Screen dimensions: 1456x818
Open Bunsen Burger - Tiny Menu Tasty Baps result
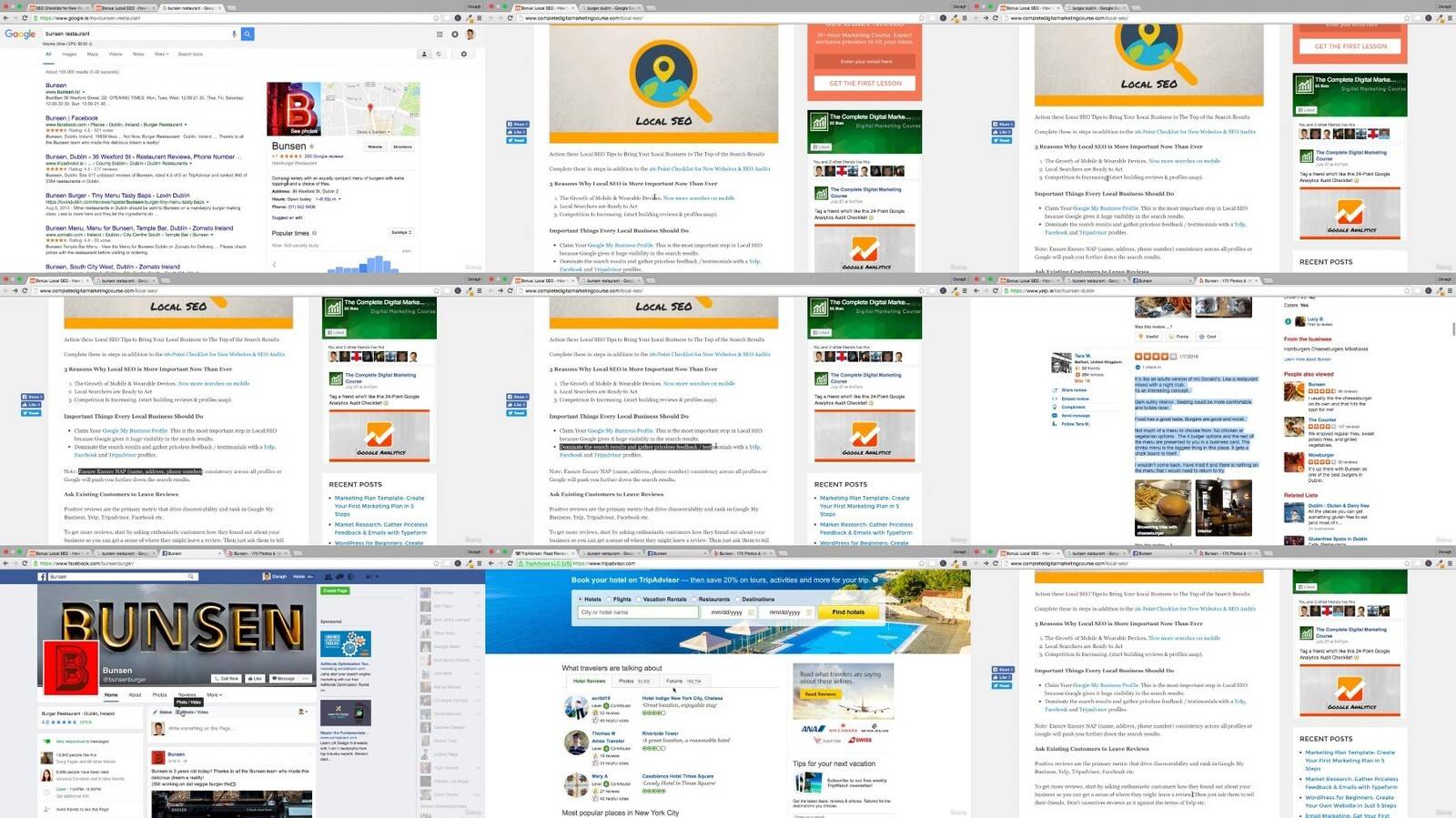click(x=117, y=196)
